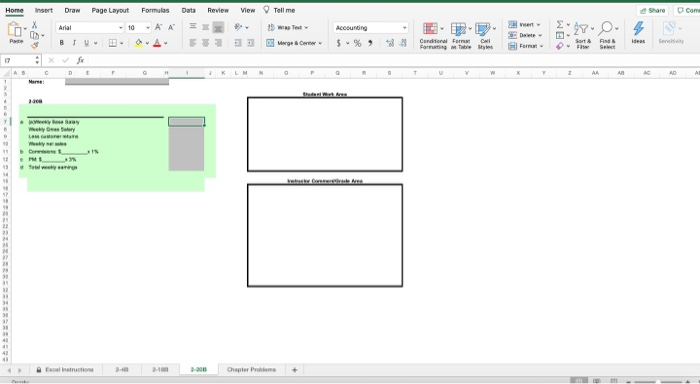Viewport: 700px width, 384px height.
Task: Align cell text to middle
Action: (205, 27)
